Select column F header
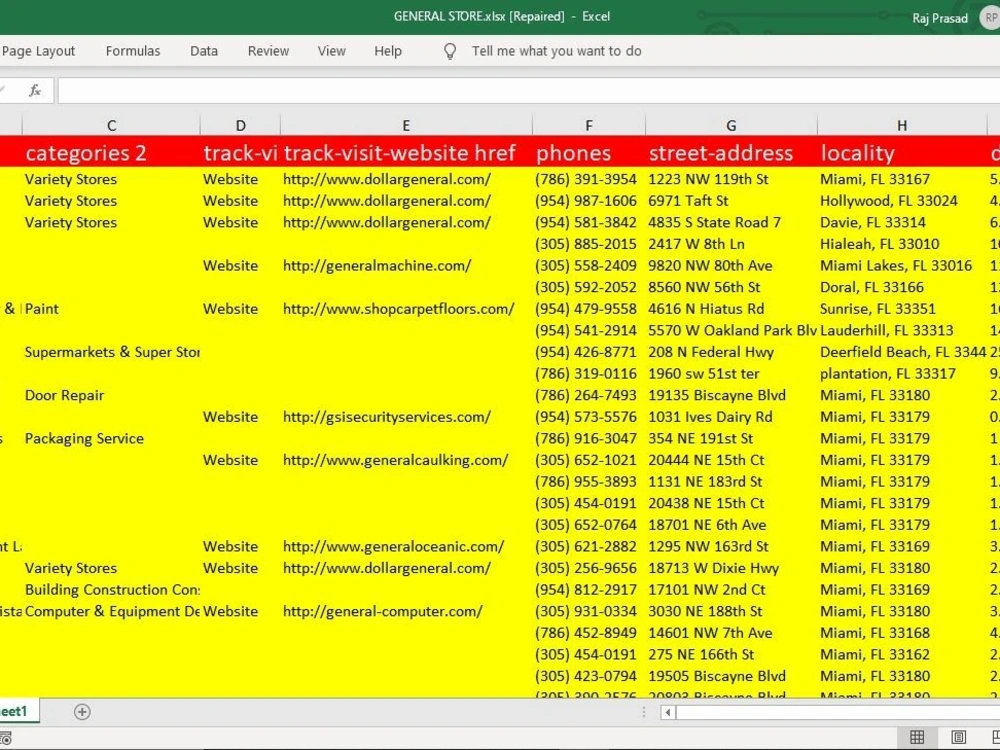The height and width of the screenshot is (750, 1000). click(589, 126)
